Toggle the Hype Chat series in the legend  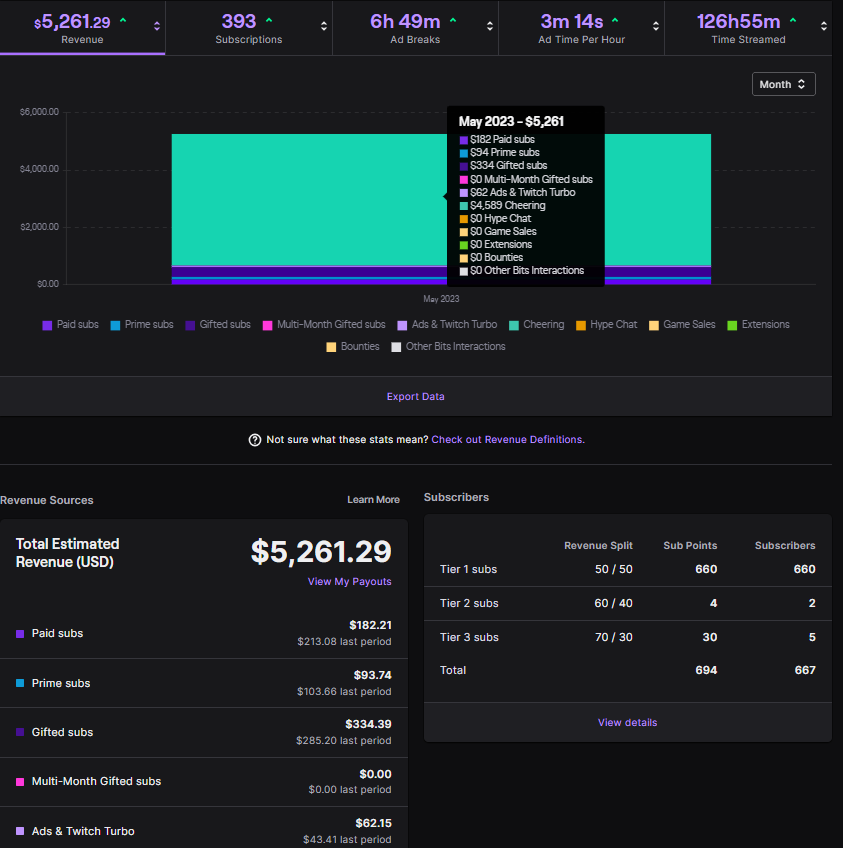click(x=581, y=324)
